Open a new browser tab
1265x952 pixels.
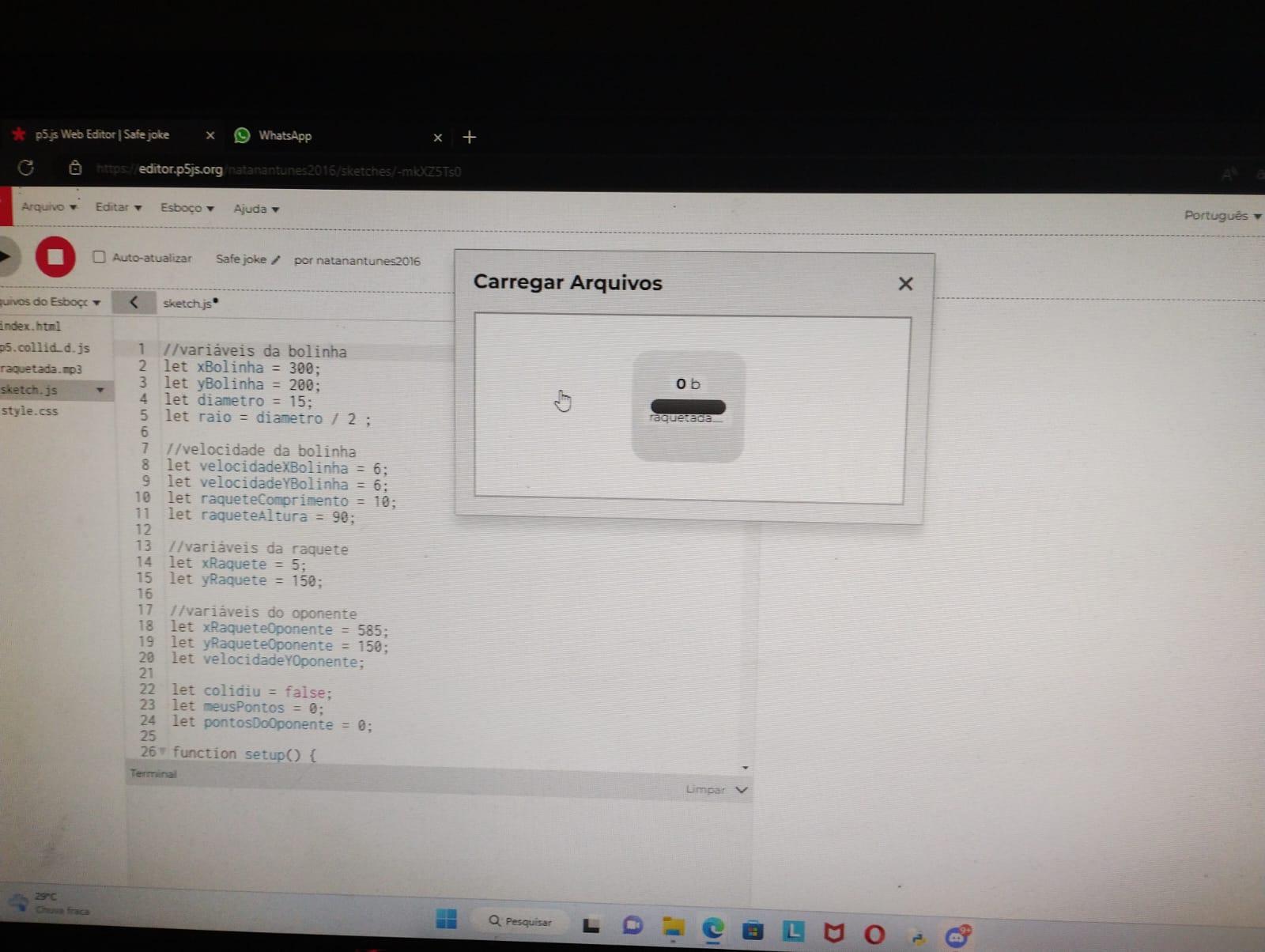pyautogui.click(x=469, y=138)
